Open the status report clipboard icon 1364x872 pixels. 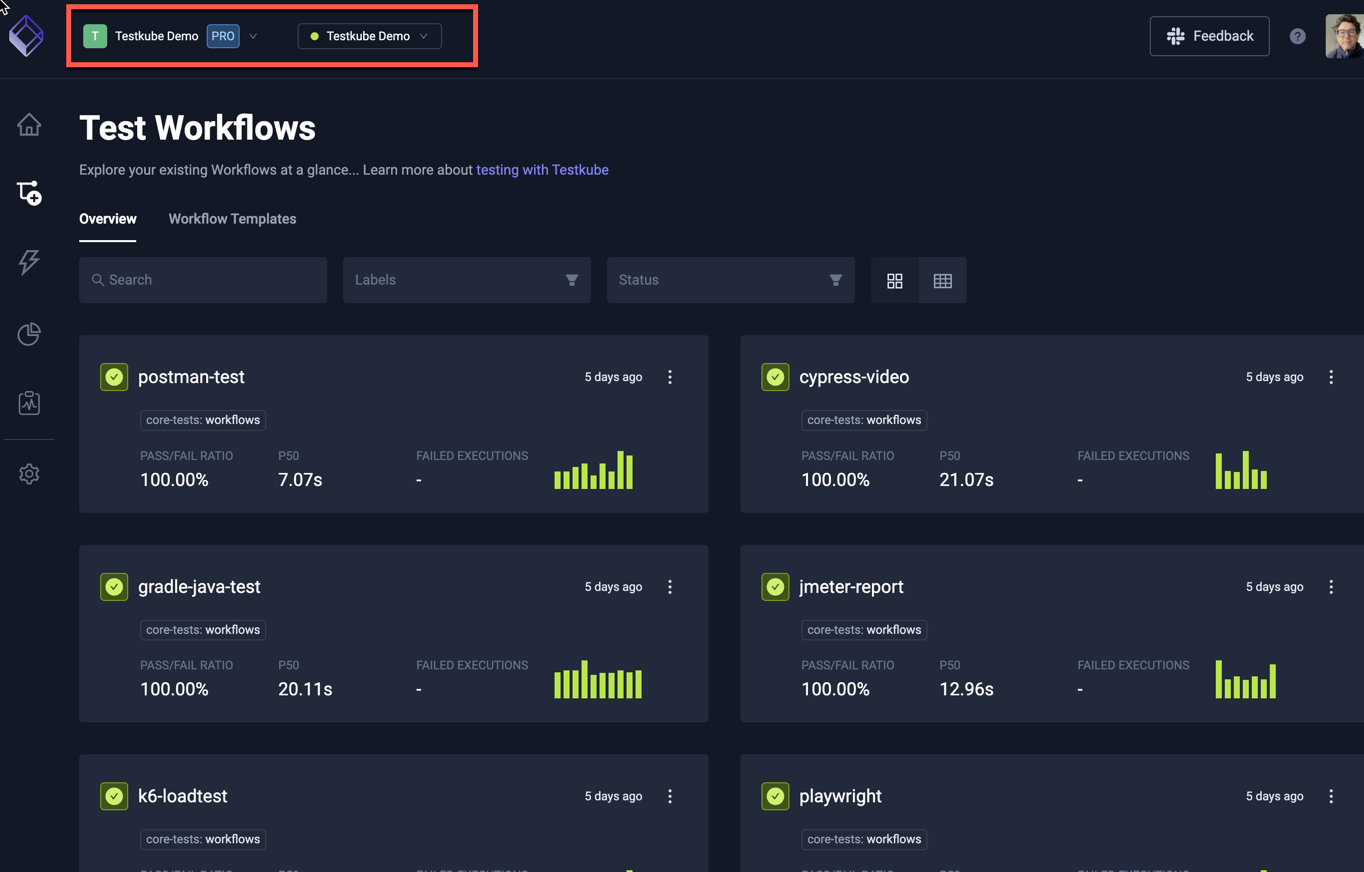point(29,403)
